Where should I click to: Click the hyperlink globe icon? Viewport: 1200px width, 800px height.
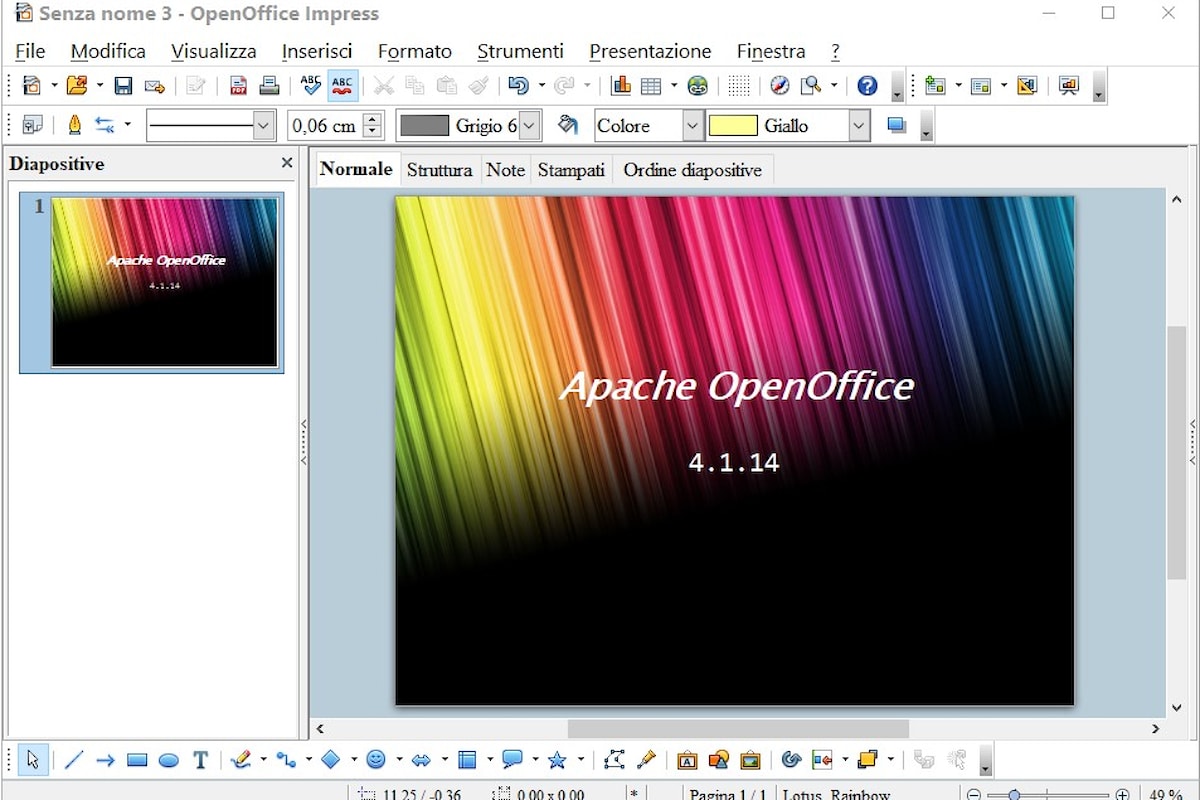click(698, 86)
